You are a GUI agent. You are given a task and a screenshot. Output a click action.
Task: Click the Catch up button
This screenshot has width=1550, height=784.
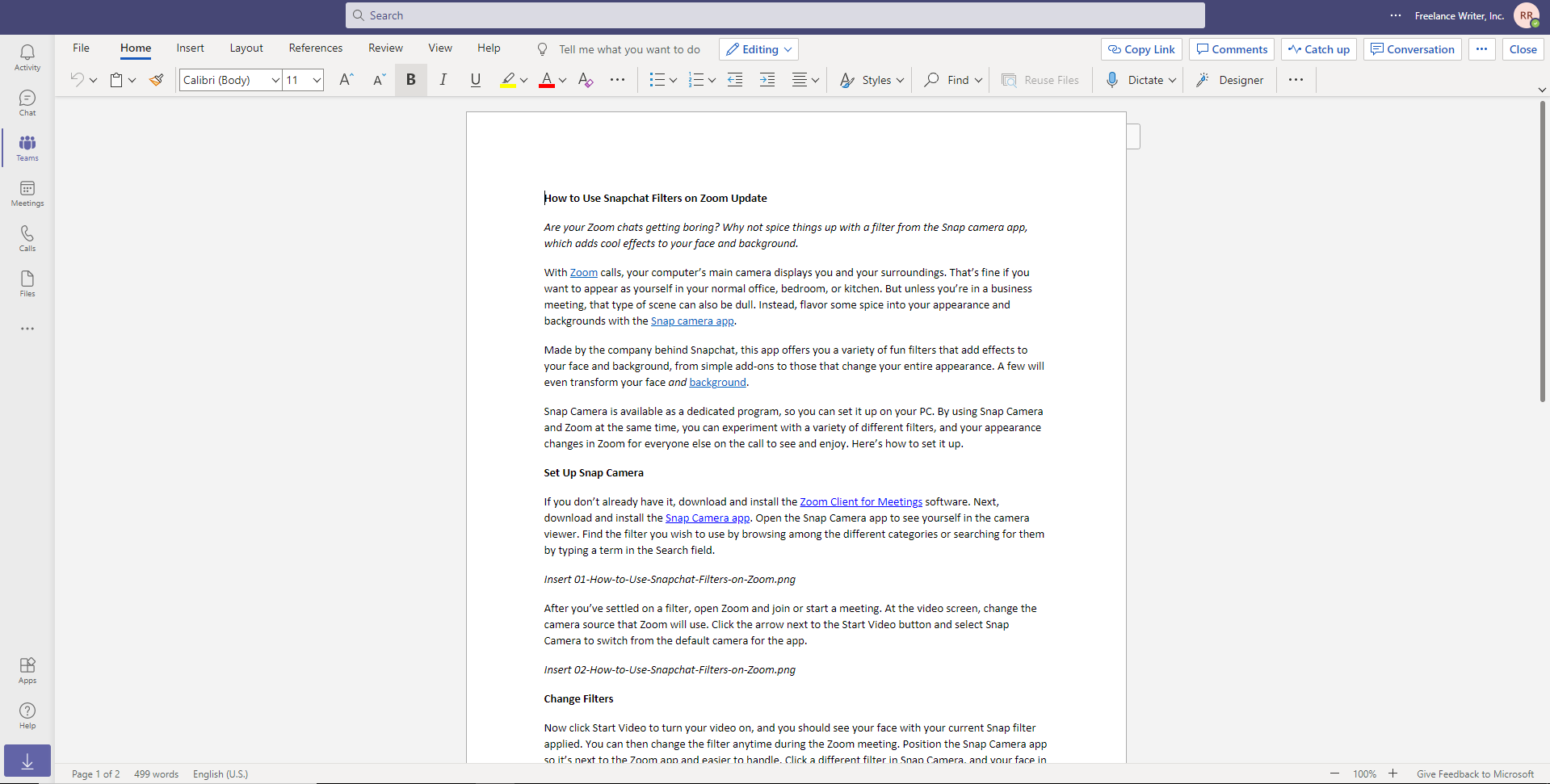tap(1319, 49)
